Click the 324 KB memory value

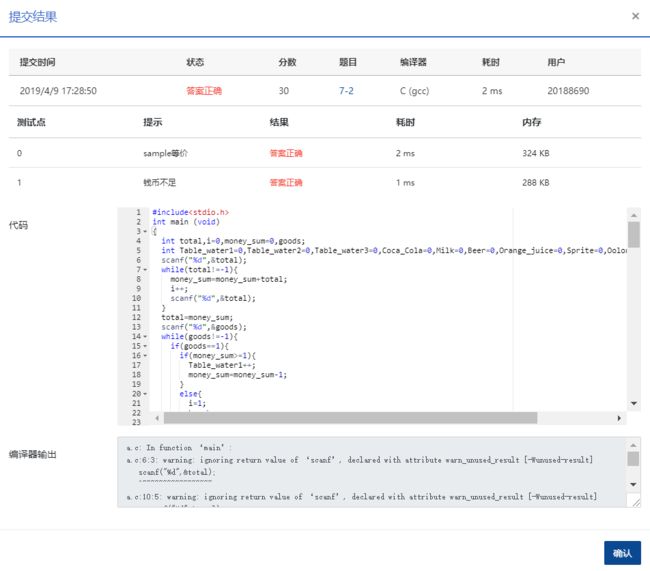coord(536,153)
